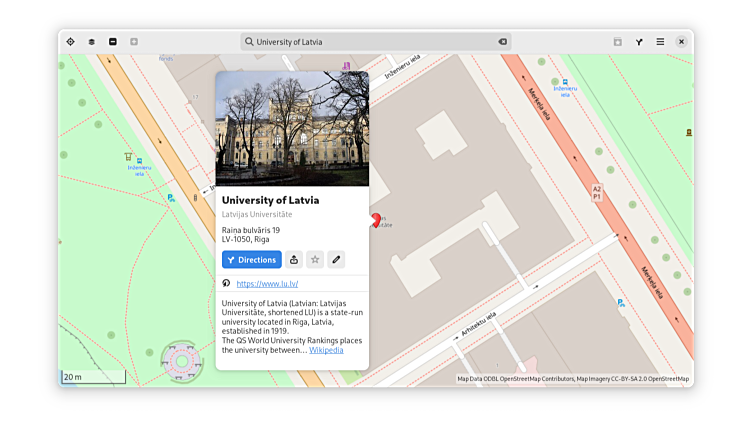Open the favorites list in header

[x=617, y=42]
